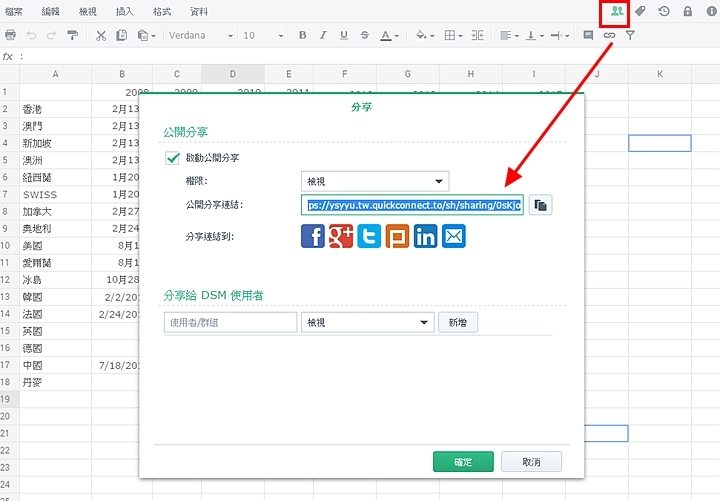Toggle bold formatting

tap(303, 35)
